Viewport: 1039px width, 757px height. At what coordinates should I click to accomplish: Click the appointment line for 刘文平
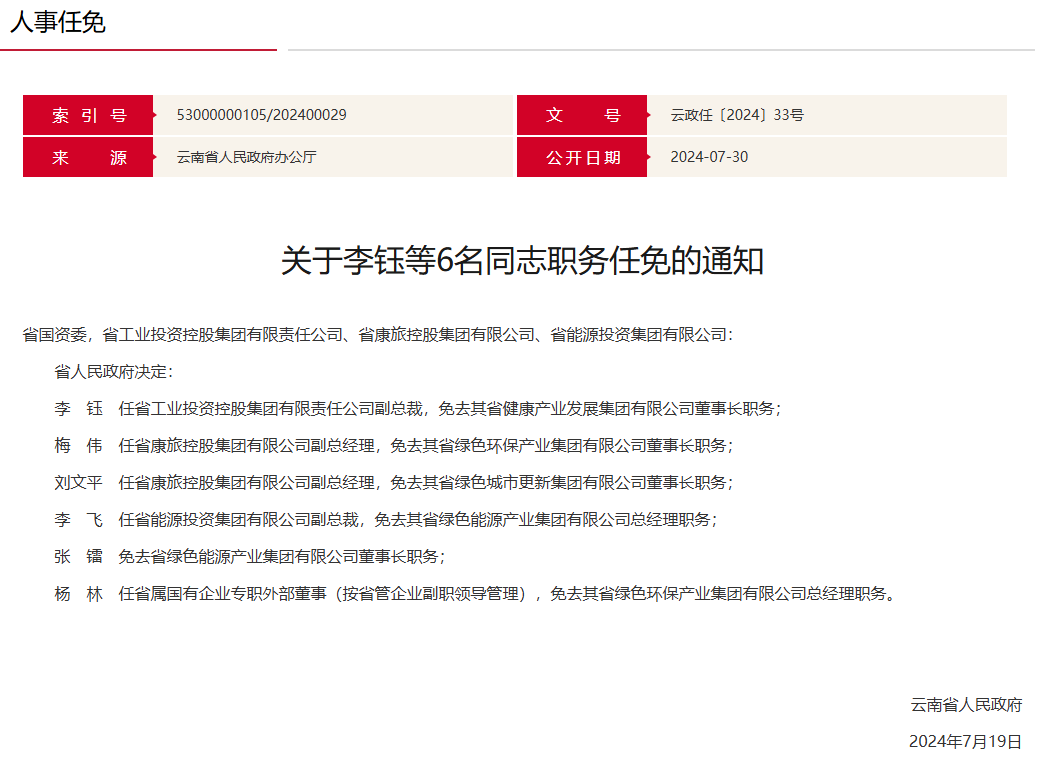coord(394,483)
